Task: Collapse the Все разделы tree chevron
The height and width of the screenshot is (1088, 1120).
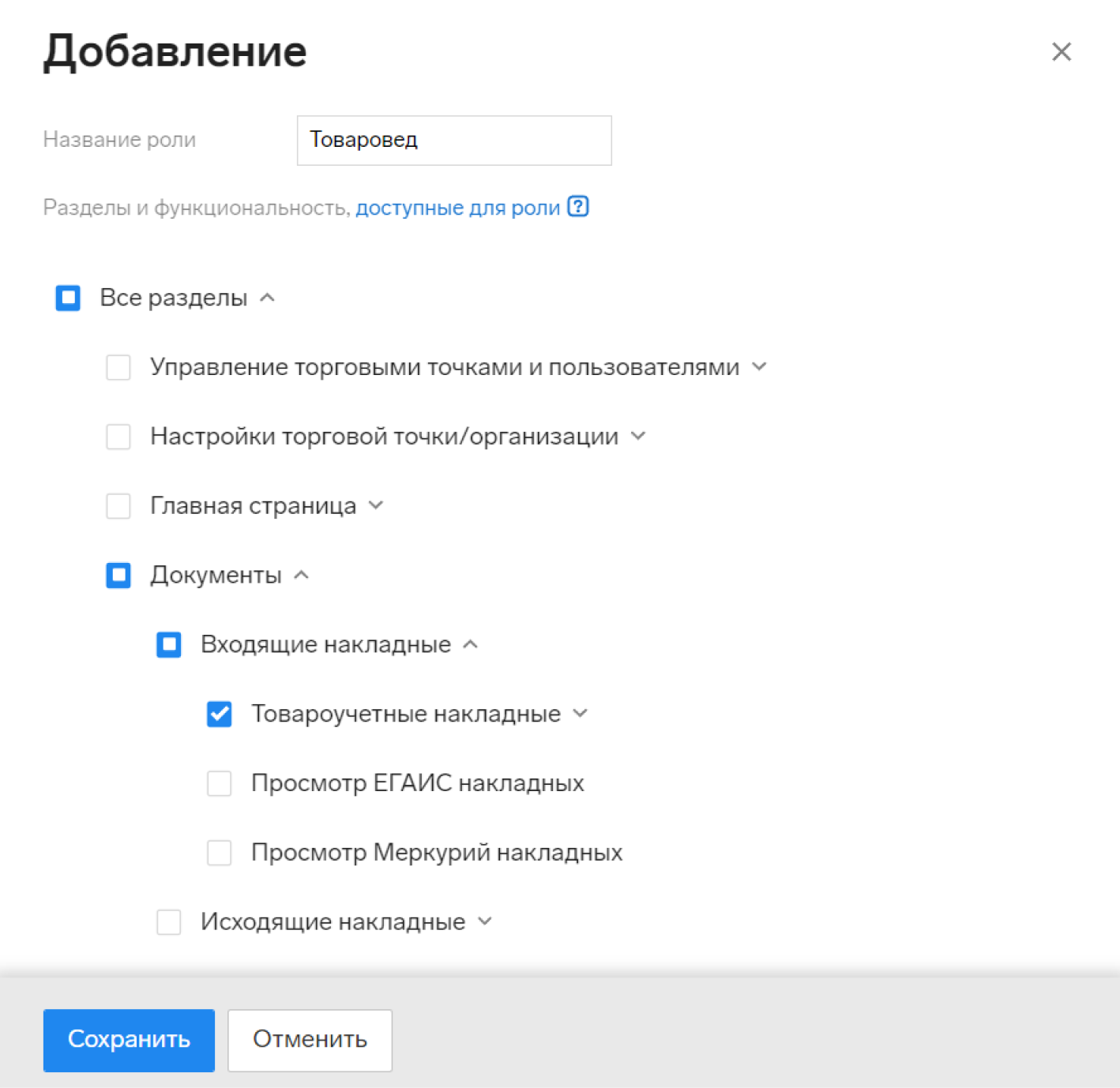Action: [x=268, y=298]
